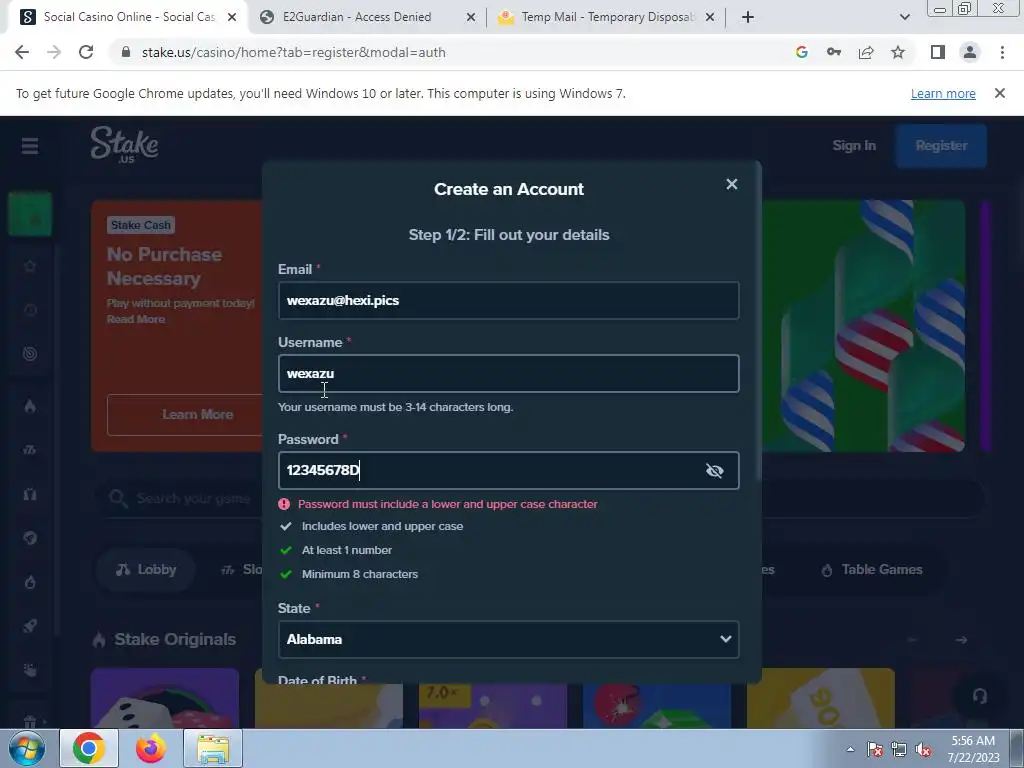Click the site lock icon
Screen dimensions: 1024x768
[126, 52]
